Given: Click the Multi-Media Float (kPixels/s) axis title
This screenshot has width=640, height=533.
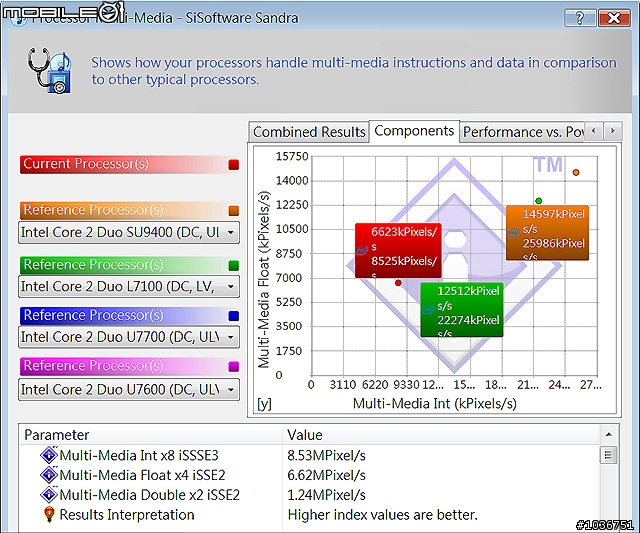Looking at the screenshot, I should click(x=264, y=280).
